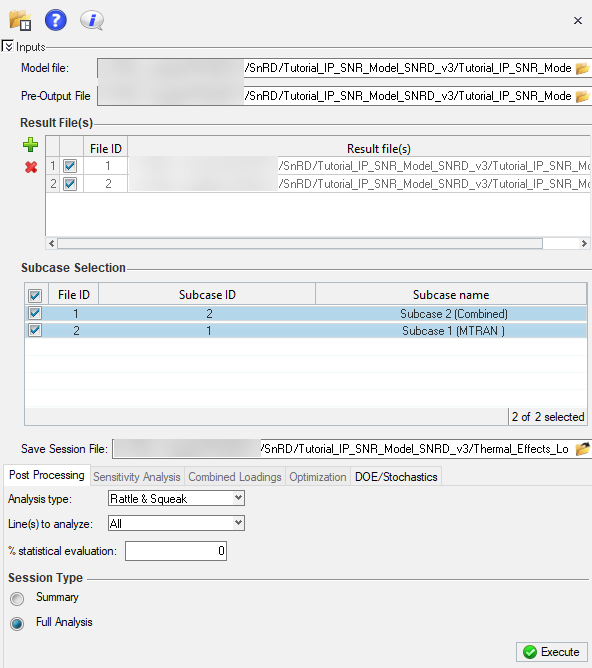Screen dimensions: 592x668
Task: Click the File ID header in Subcase Selection
Action: [74, 295]
